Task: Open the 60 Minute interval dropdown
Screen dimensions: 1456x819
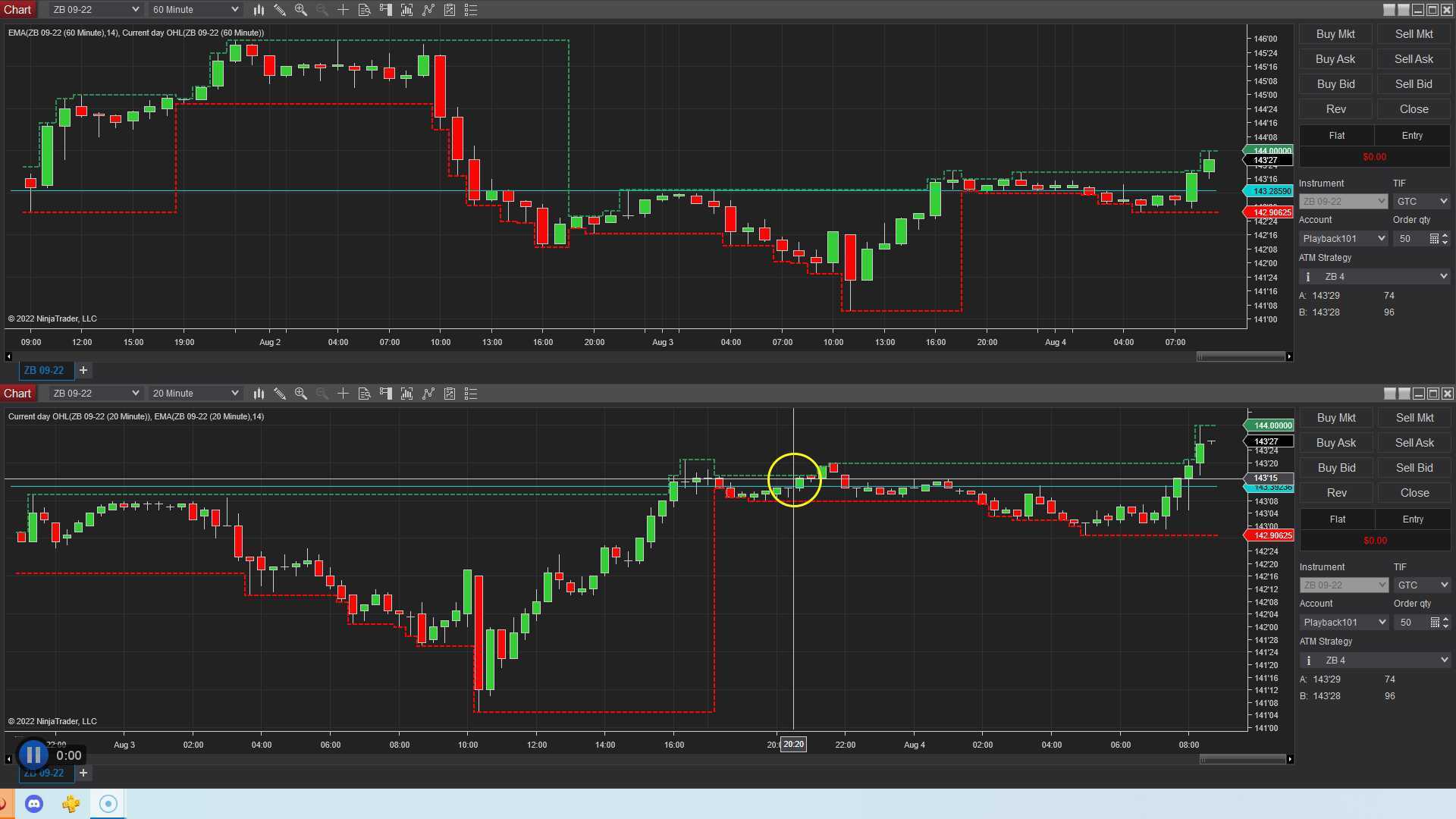Action: [194, 10]
